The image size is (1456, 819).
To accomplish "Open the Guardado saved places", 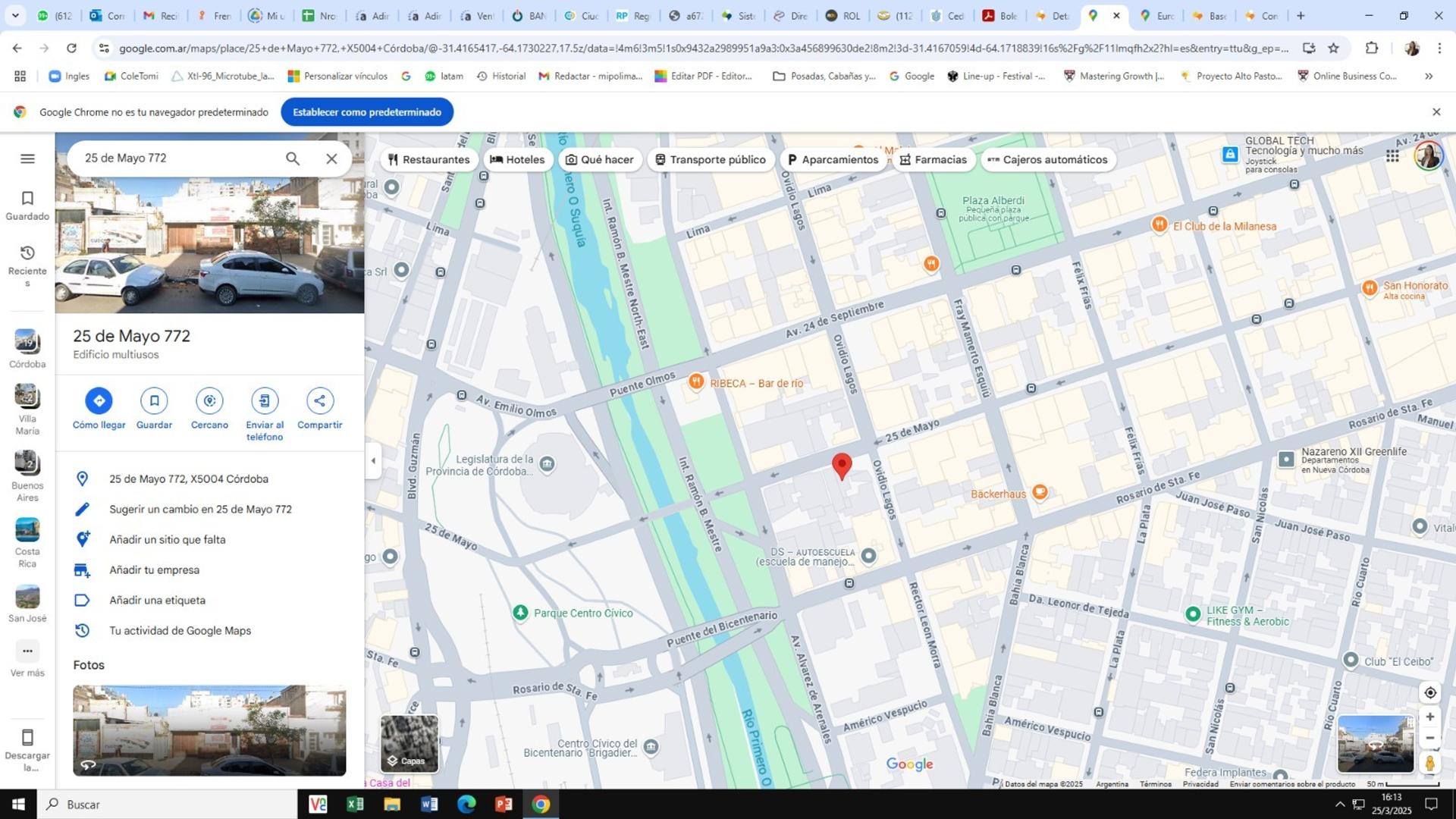I will tap(27, 206).
